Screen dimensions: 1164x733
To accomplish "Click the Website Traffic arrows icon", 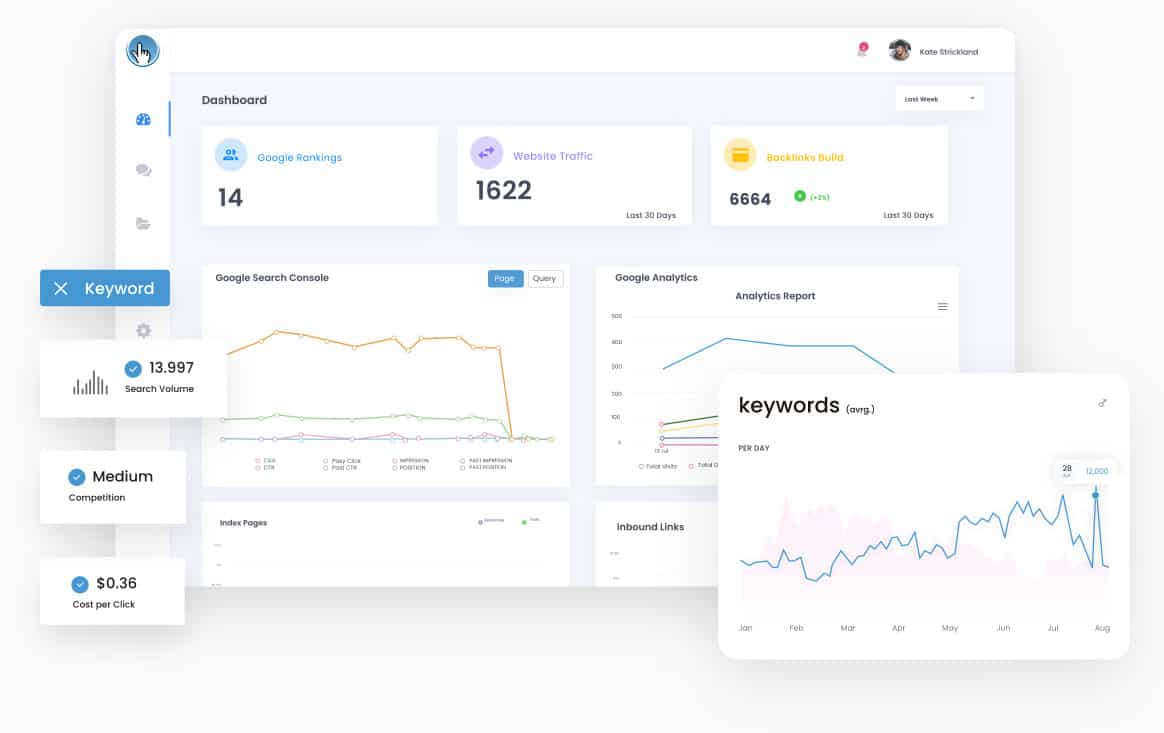I will [486, 153].
